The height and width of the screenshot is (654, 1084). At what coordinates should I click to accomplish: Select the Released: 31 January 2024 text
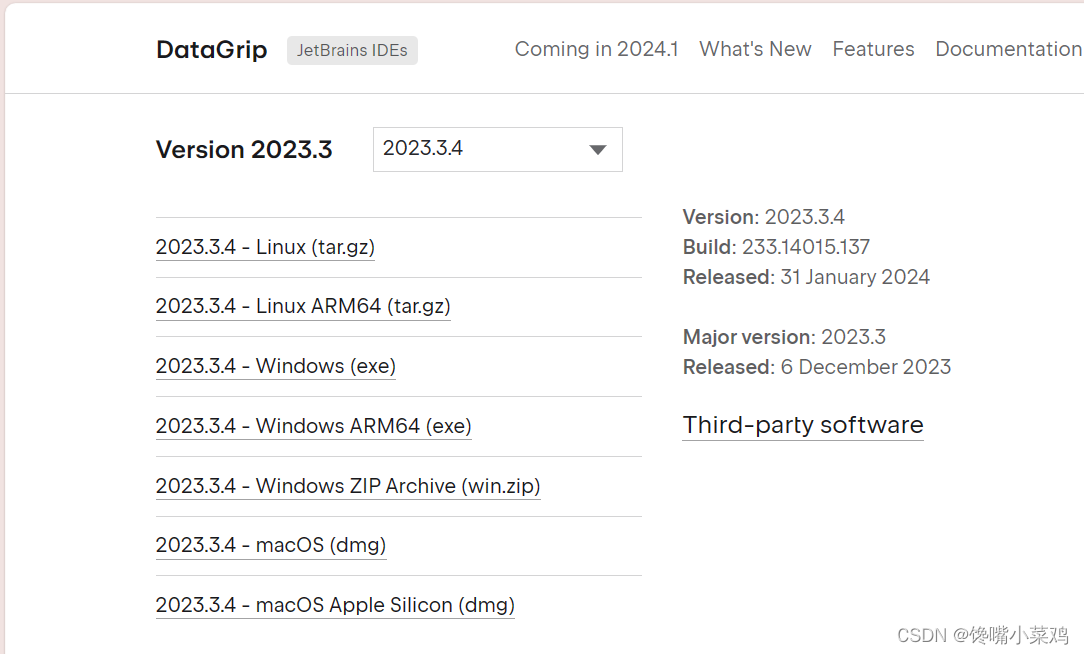806,277
